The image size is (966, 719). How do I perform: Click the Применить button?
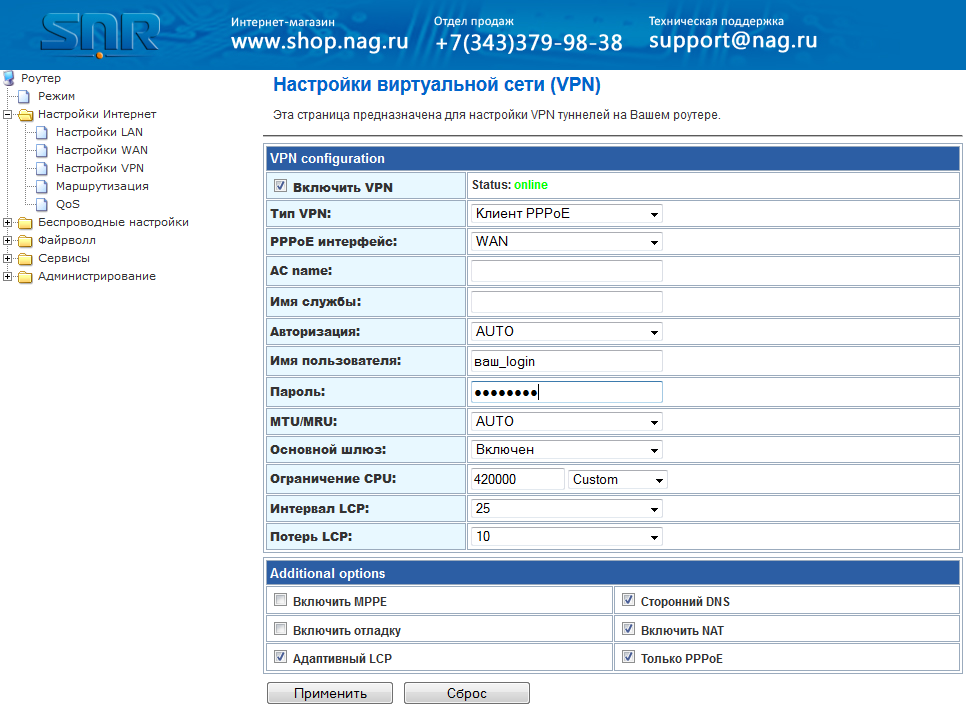tap(330, 693)
